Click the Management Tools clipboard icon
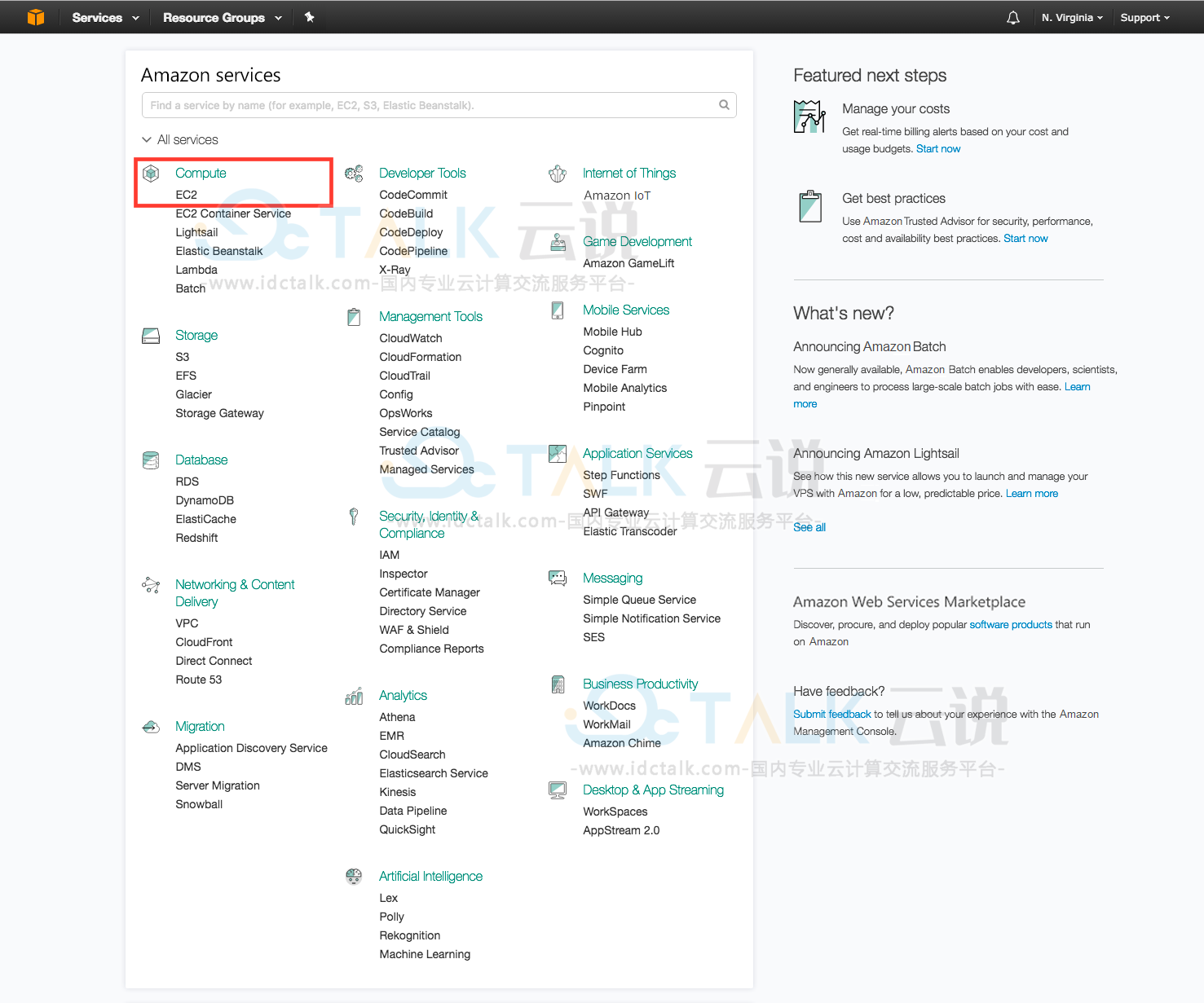This screenshot has height=1003, width=1204. [354, 317]
